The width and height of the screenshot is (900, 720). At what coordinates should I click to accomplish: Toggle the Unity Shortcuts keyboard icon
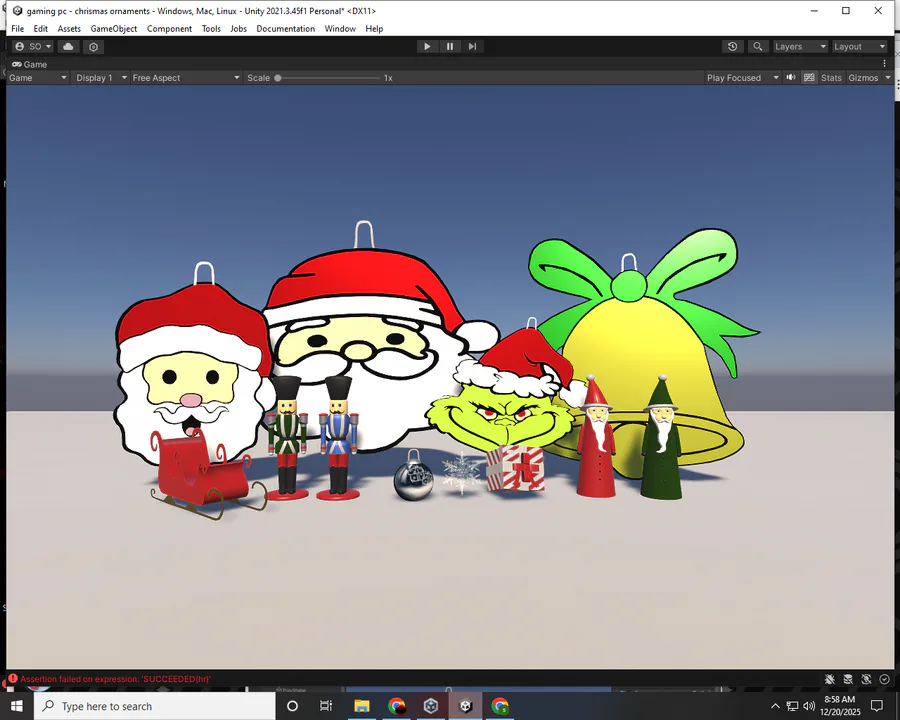coord(809,78)
